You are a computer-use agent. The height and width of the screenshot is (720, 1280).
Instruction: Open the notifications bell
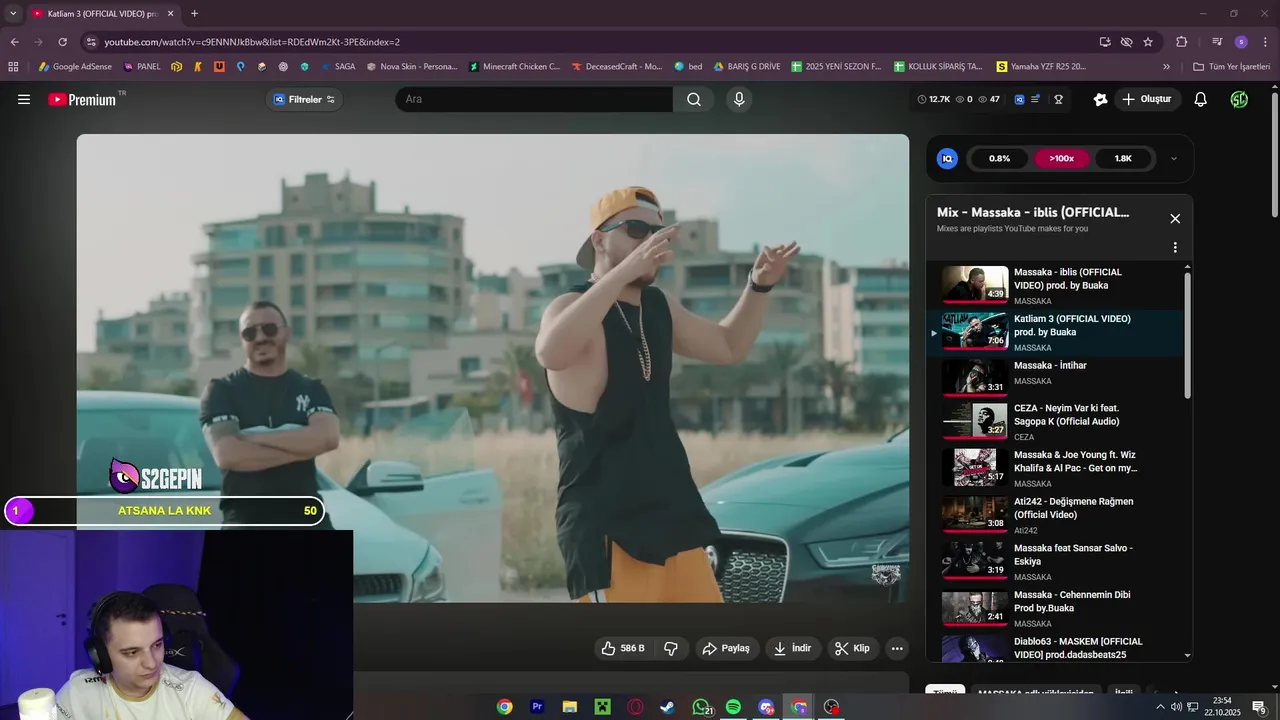(x=1201, y=99)
